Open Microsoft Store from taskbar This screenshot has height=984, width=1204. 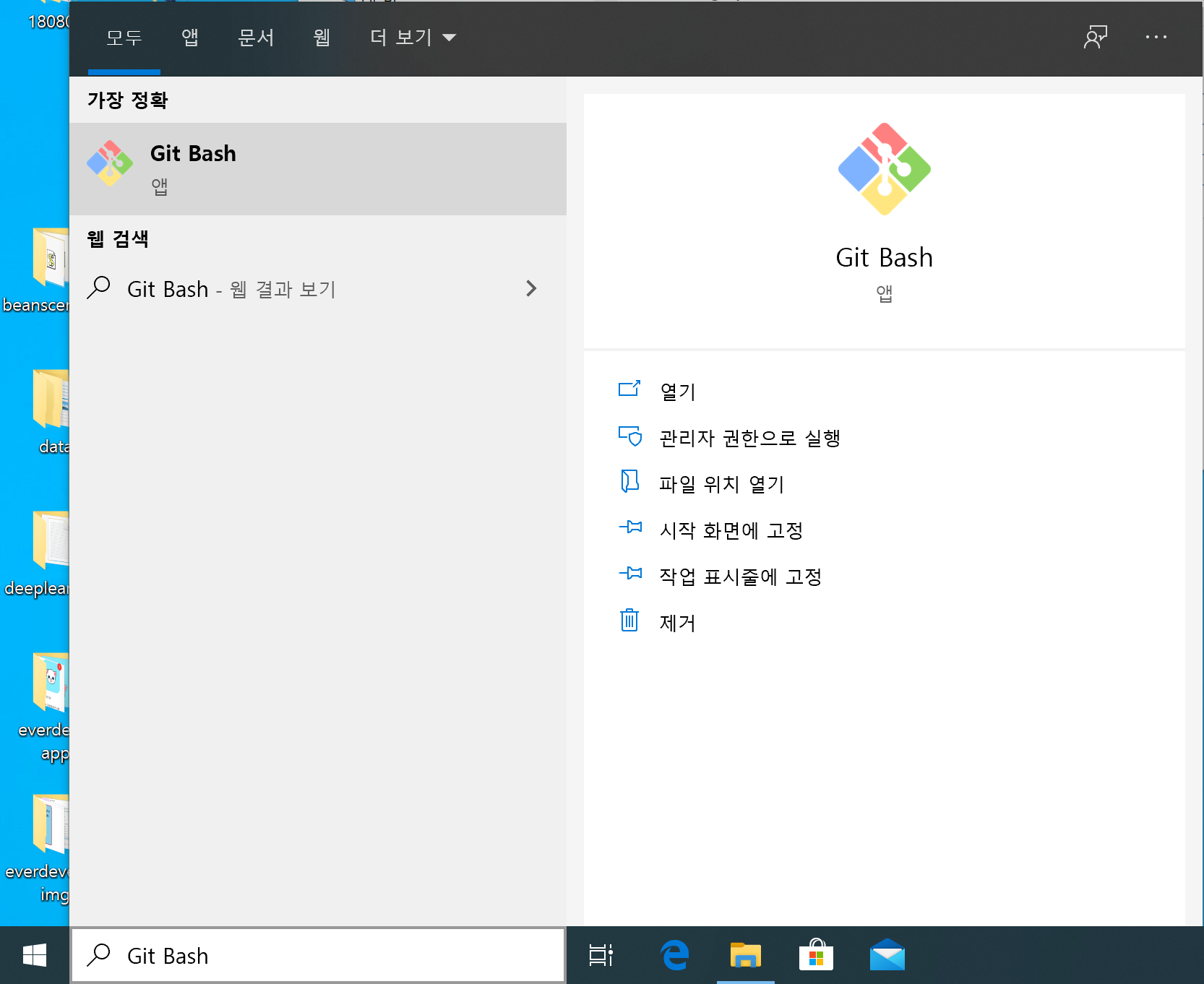coord(817,955)
